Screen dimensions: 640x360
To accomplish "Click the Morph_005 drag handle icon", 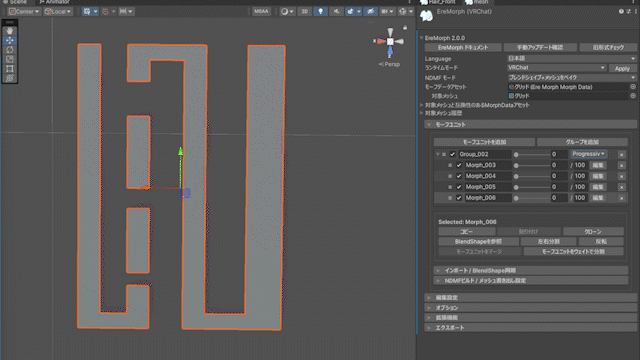I will (x=450, y=187).
